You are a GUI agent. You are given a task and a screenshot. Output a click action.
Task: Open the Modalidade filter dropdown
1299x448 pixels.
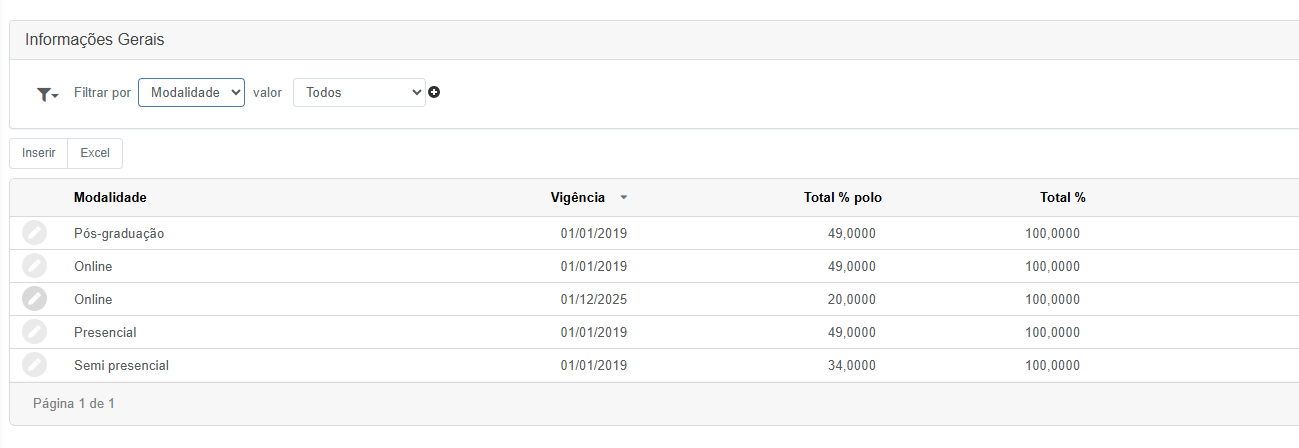pyautogui.click(x=191, y=92)
